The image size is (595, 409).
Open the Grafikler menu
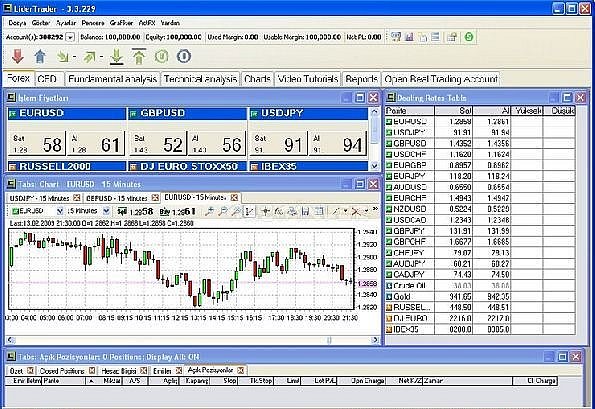coord(121,23)
